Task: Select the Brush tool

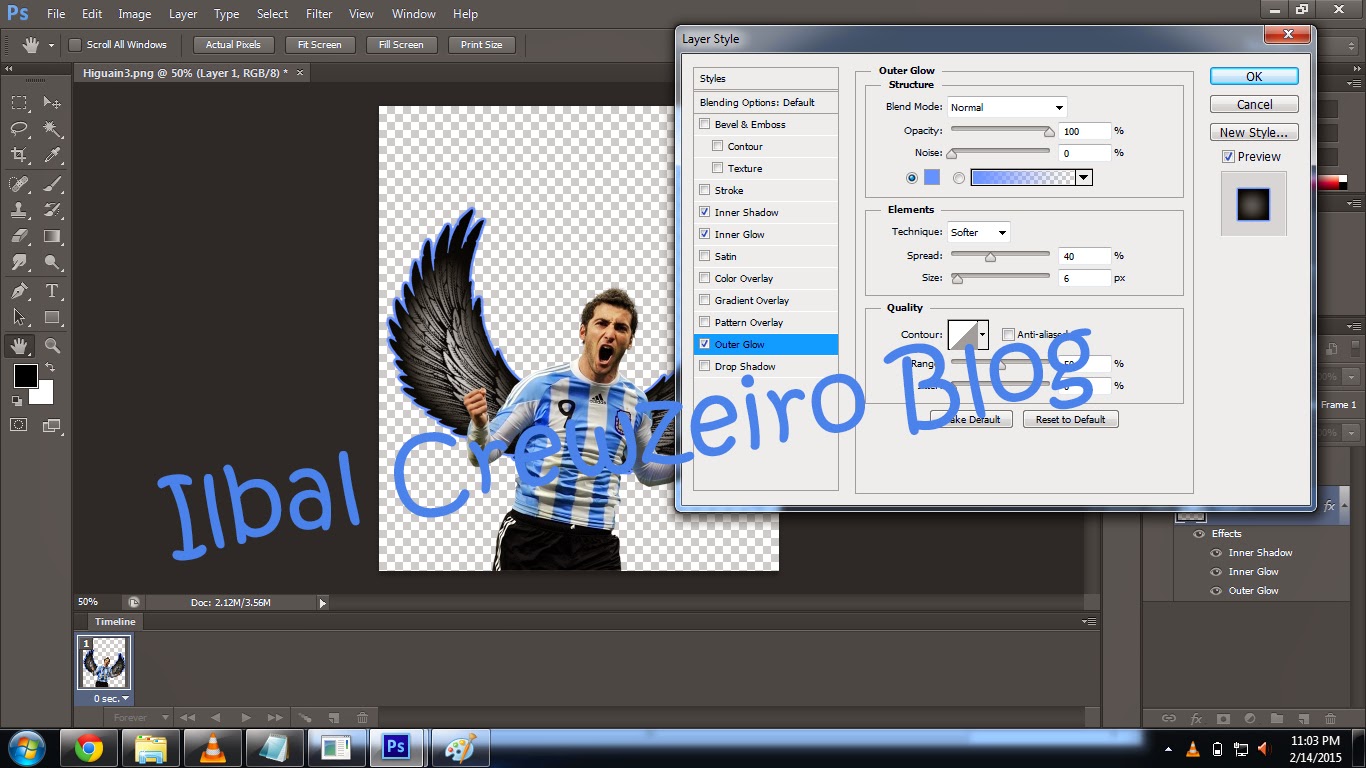Action: pos(52,184)
